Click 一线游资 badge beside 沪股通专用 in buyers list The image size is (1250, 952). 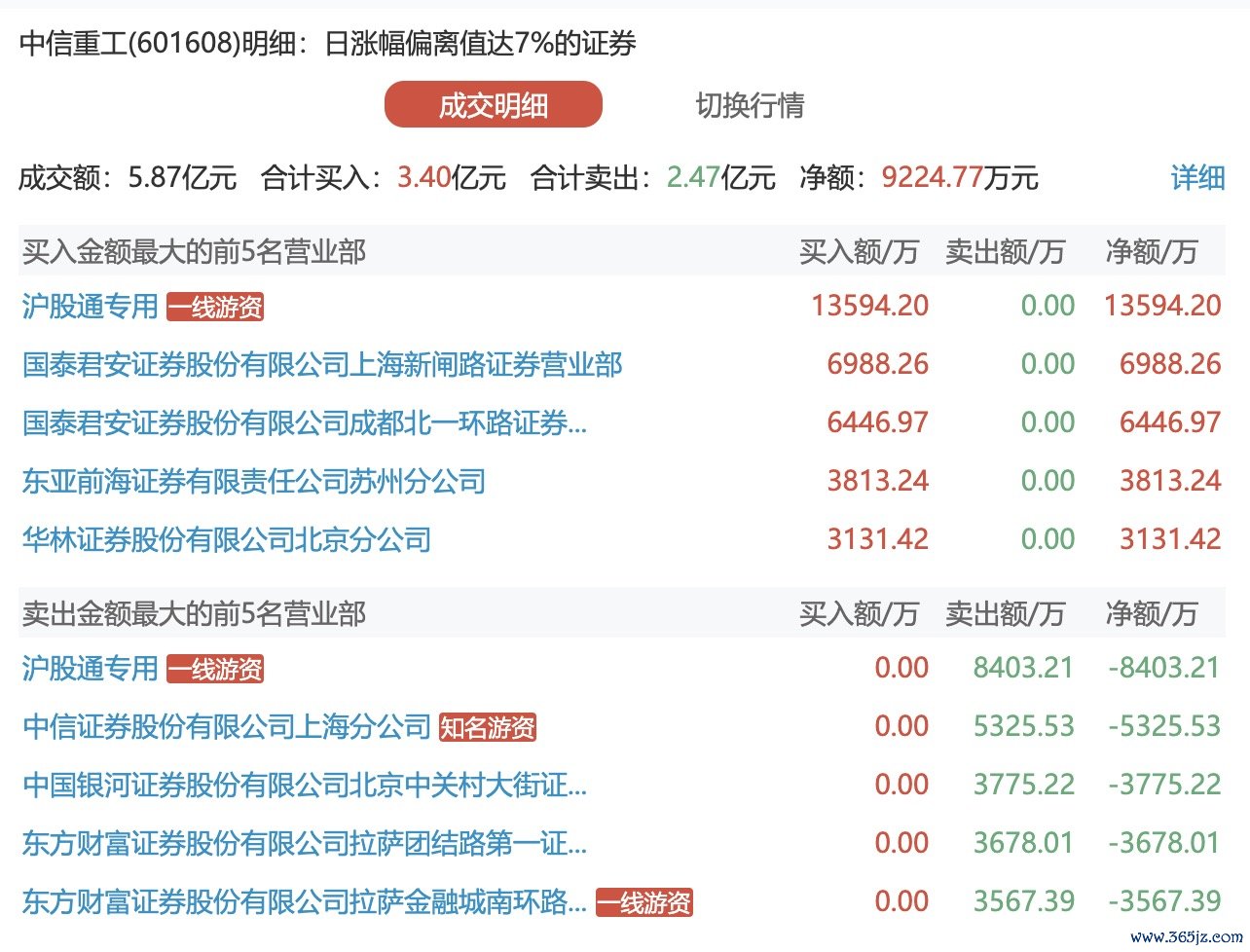click(215, 308)
